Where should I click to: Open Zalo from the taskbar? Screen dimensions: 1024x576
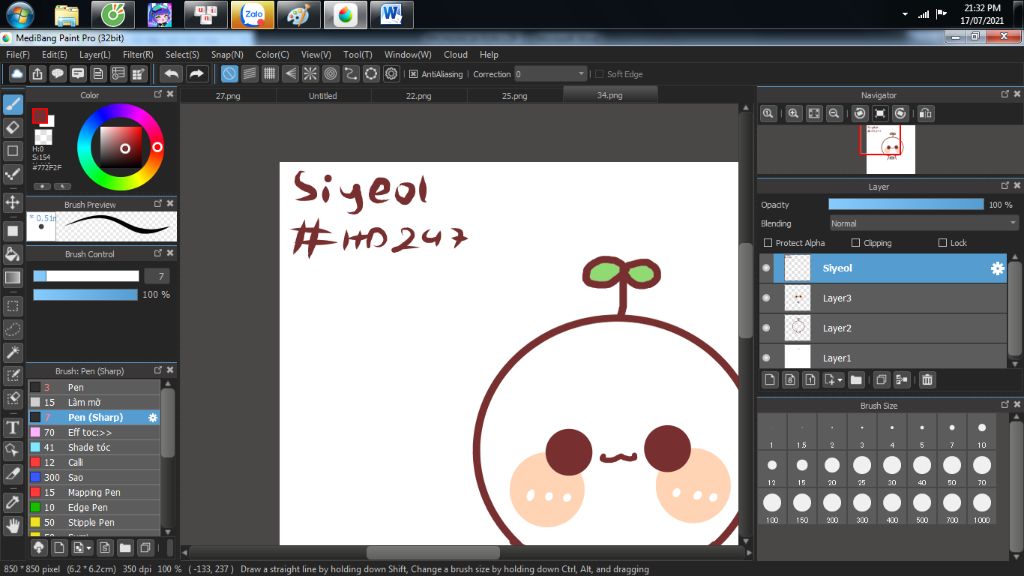pos(253,14)
